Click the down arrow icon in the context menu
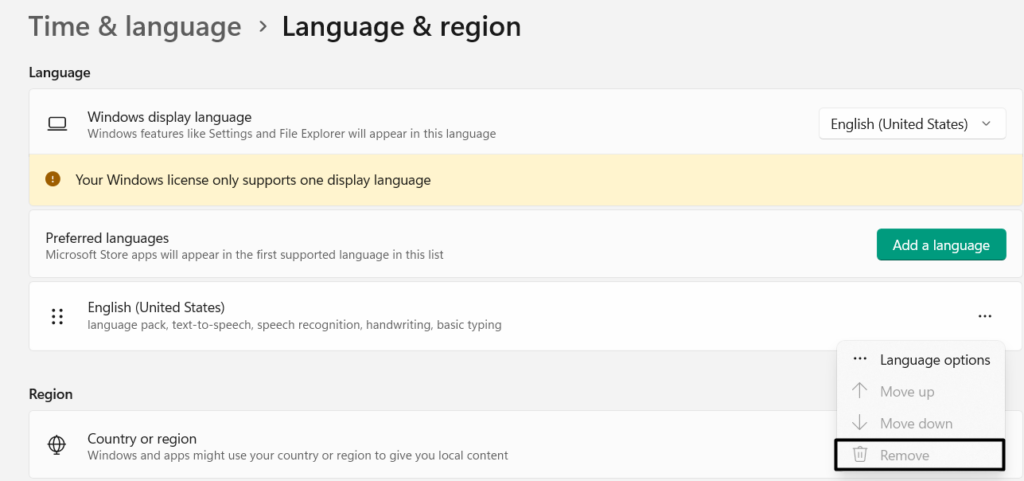The image size is (1024, 481). [x=859, y=423]
